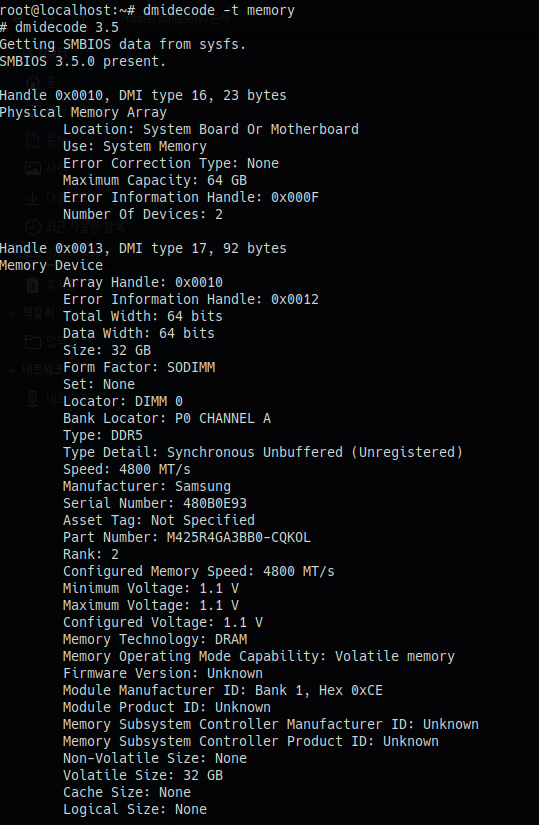
Task: Open the Documents (문서) file icon in sidebar
Action: [33, 140]
